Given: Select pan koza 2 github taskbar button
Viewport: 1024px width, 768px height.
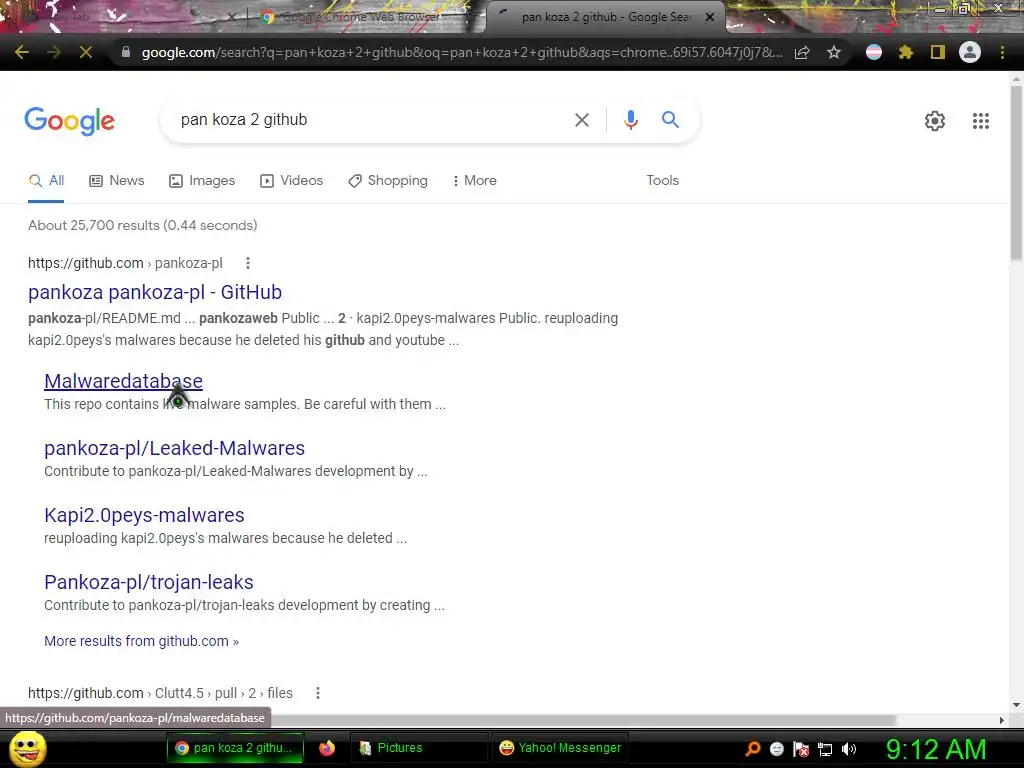Looking at the screenshot, I should pyautogui.click(x=235, y=748).
